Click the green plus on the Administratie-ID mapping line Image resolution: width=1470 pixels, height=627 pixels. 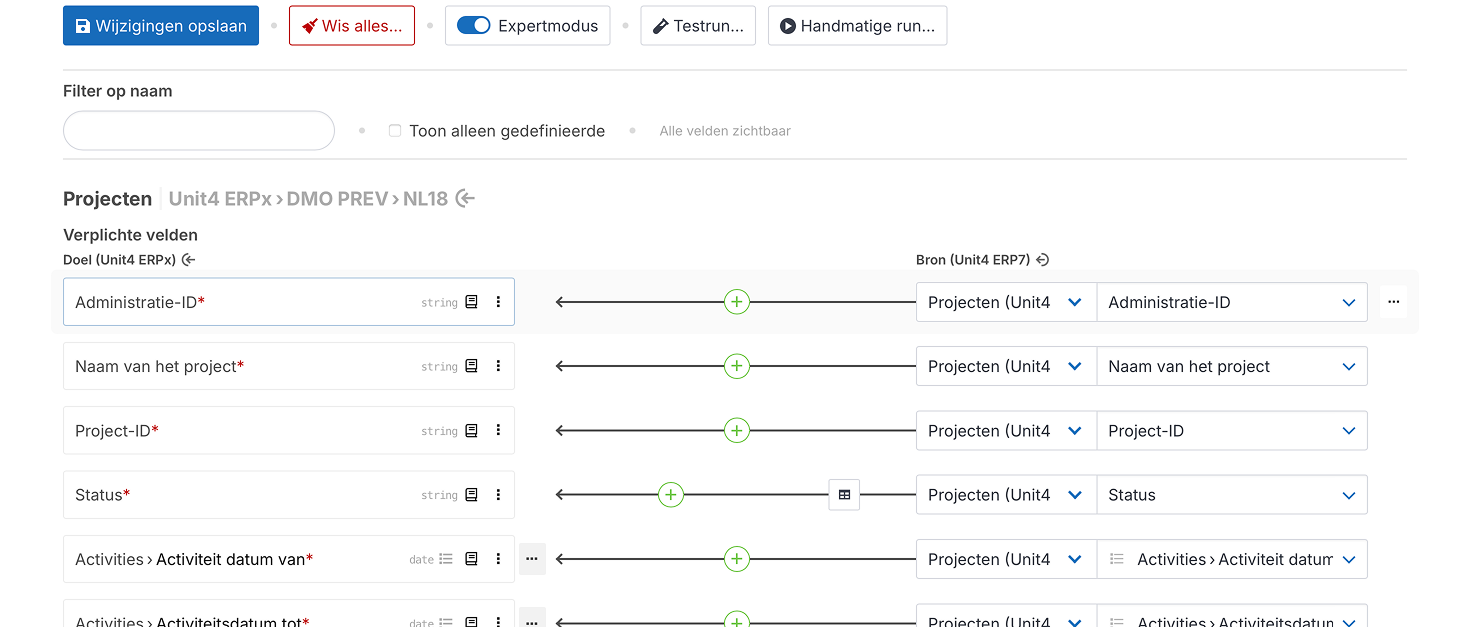pos(737,301)
